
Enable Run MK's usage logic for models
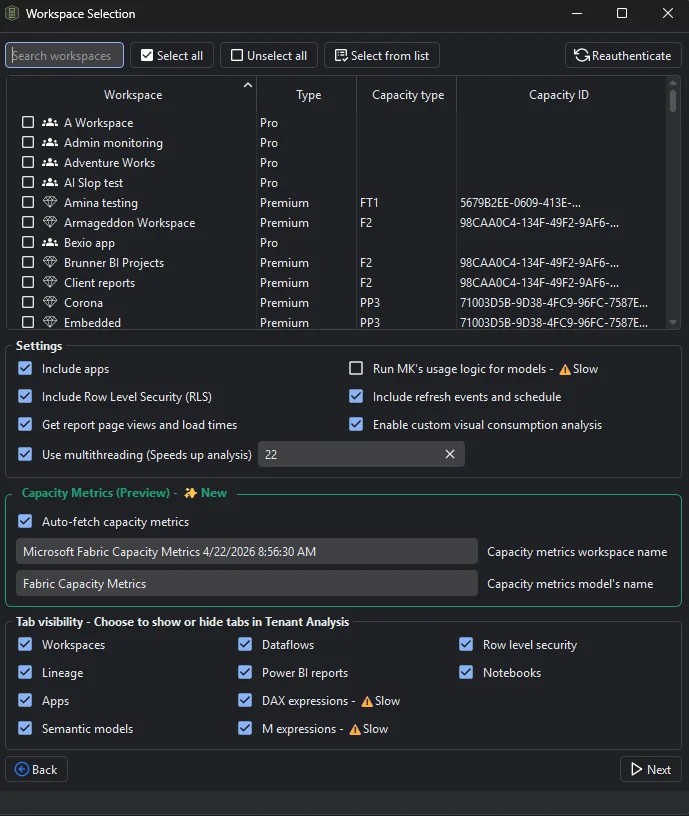356,368
